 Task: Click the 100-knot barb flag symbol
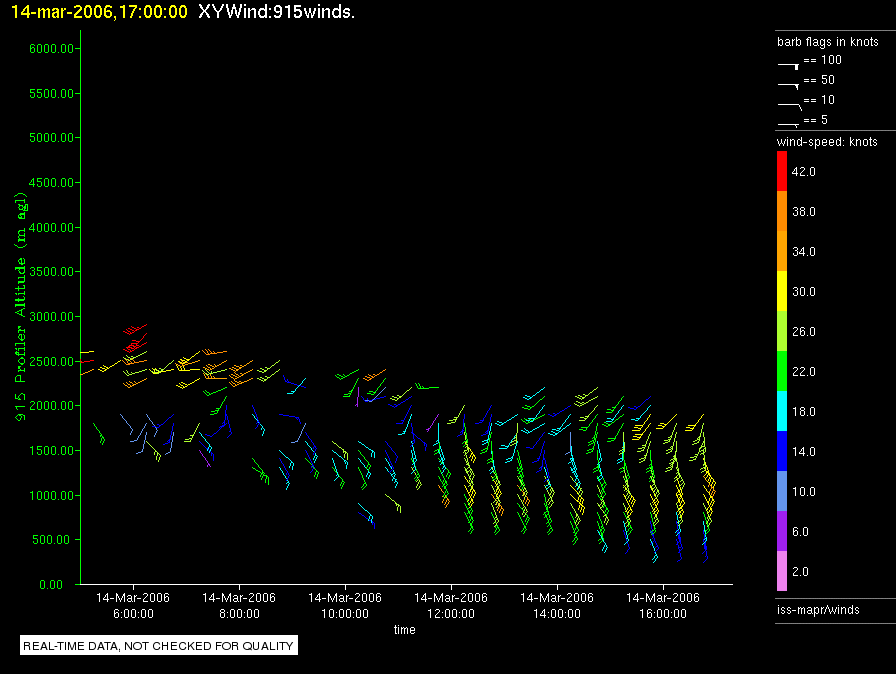click(x=789, y=62)
